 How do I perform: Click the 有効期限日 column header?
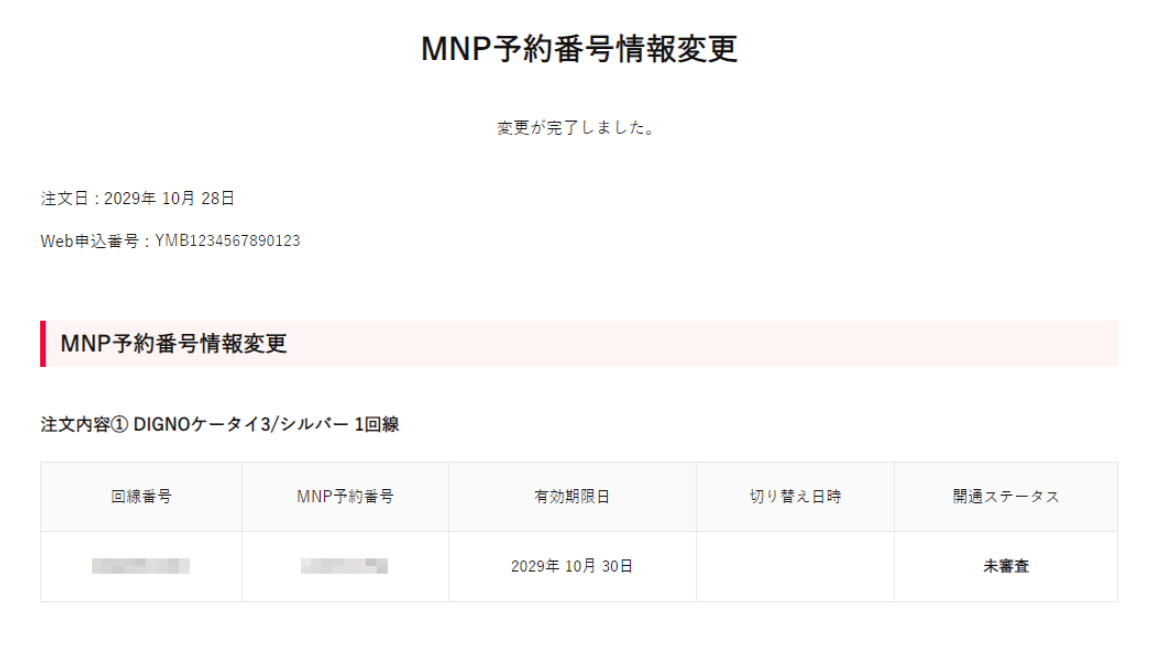(572, 496)
